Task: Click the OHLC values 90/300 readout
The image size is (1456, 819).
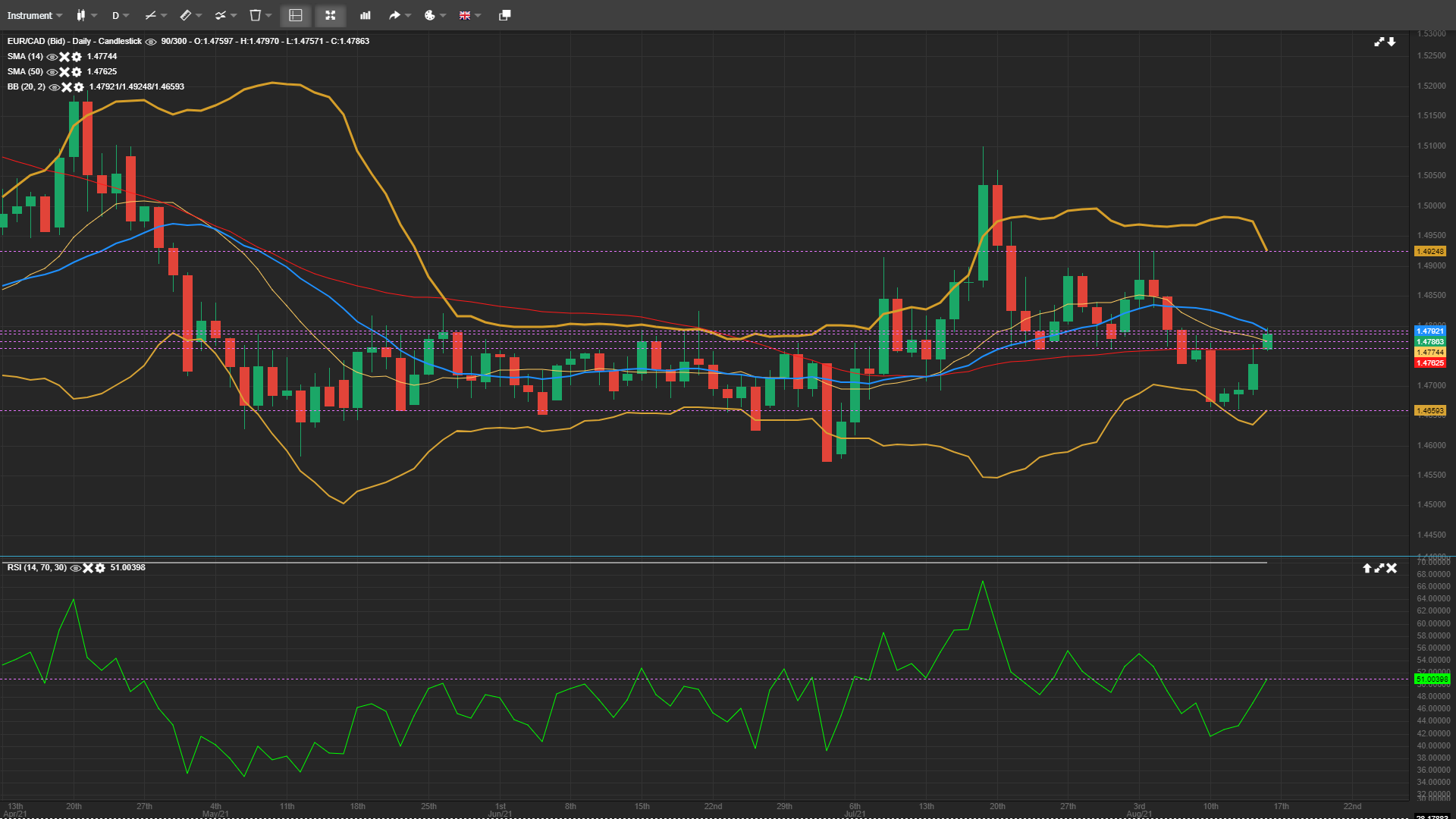Action: pos(265,41)
